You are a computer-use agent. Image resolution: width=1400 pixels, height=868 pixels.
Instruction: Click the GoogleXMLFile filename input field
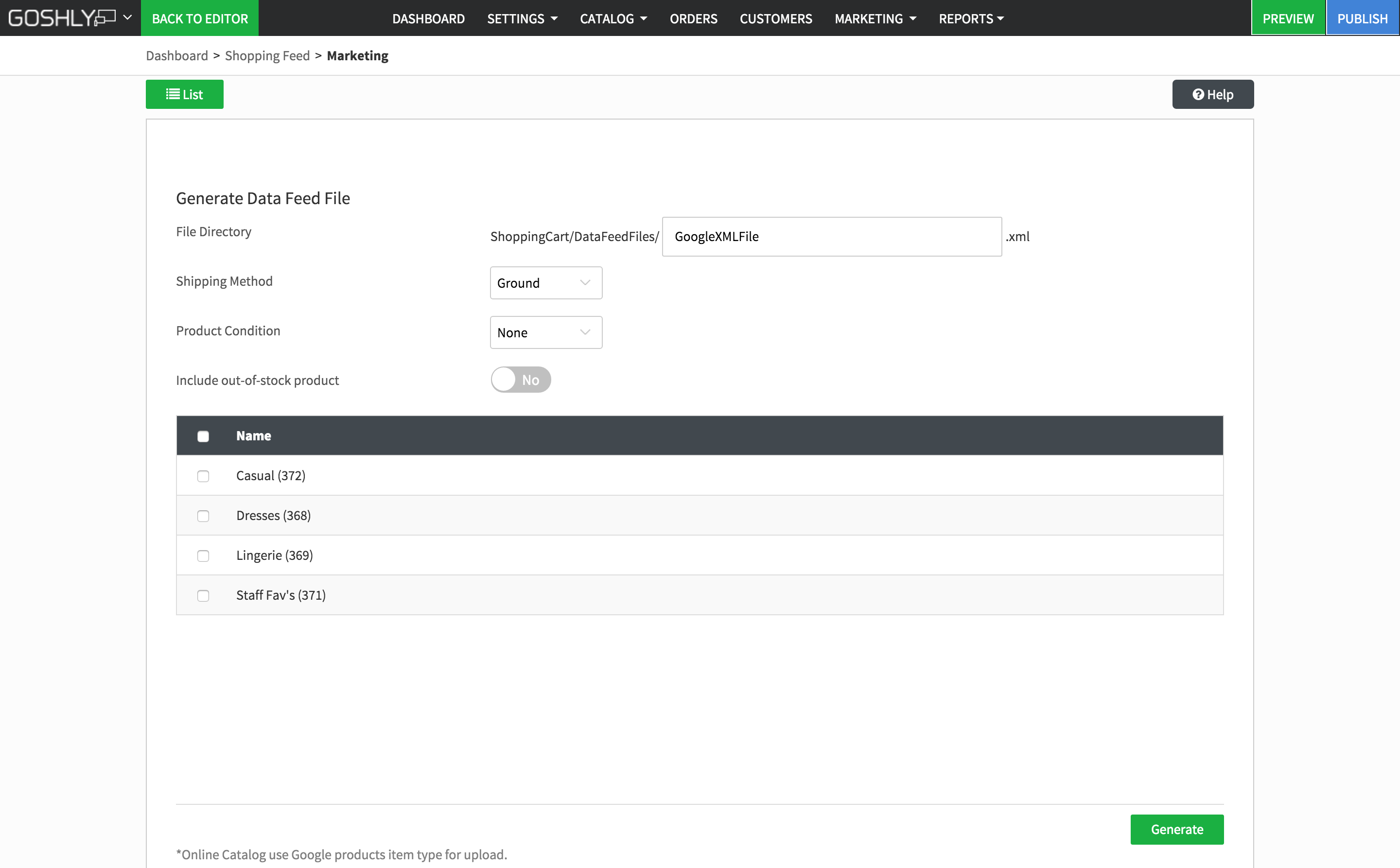(832, 237)
